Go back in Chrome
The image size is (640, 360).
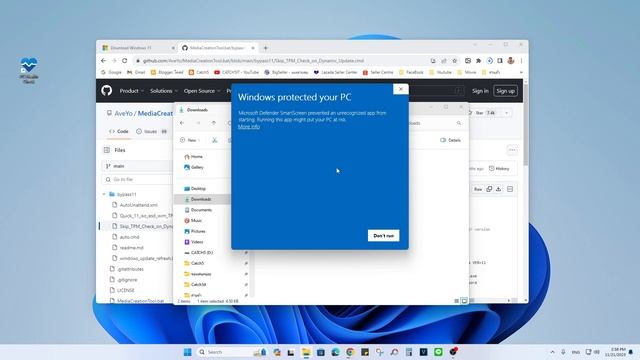[x=103, y=60]
